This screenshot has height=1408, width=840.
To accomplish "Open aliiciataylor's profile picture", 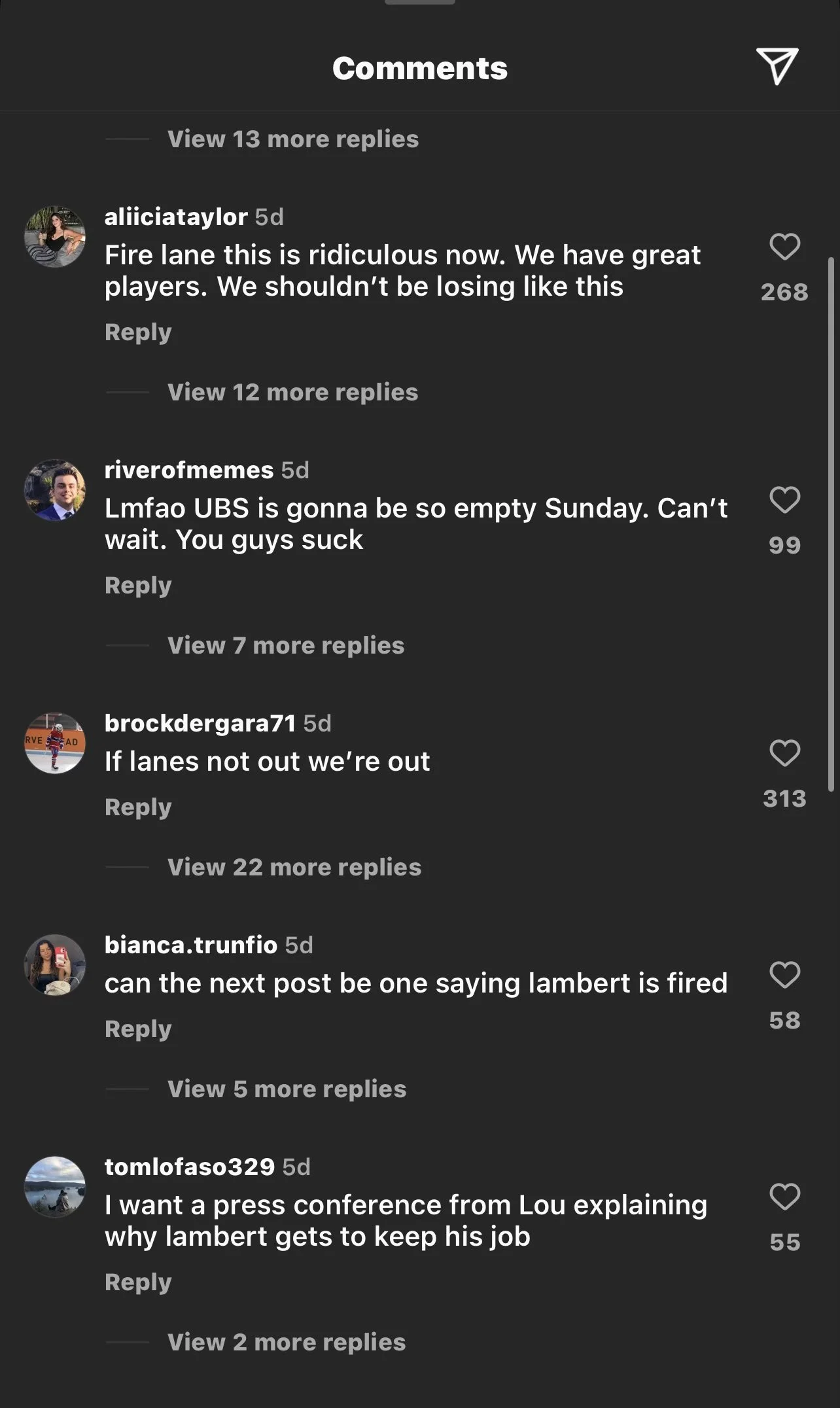I will click(x=55, y=237).
